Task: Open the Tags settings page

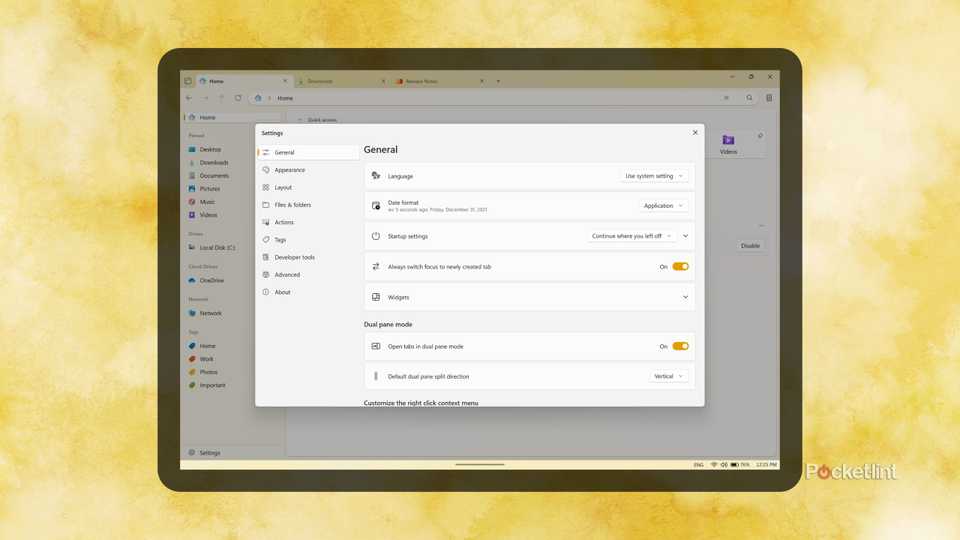Action: point(280,240)
